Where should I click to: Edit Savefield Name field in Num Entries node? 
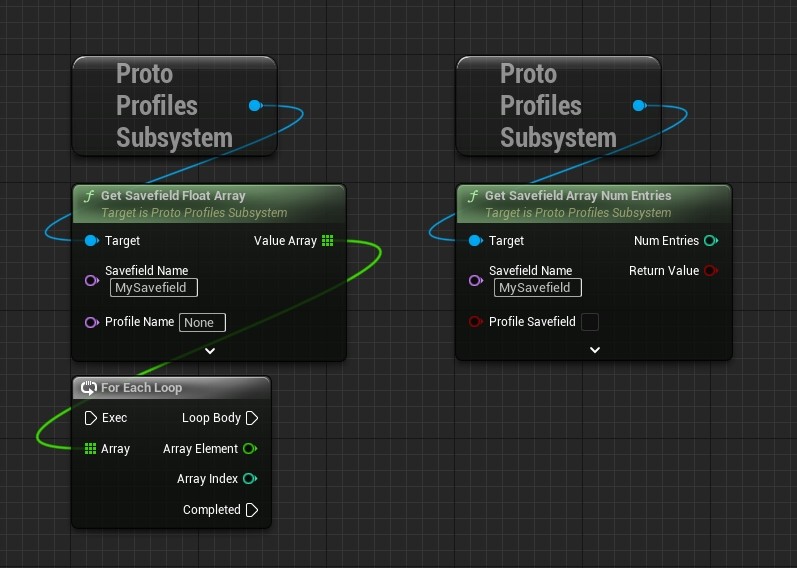tap(538, 288)
